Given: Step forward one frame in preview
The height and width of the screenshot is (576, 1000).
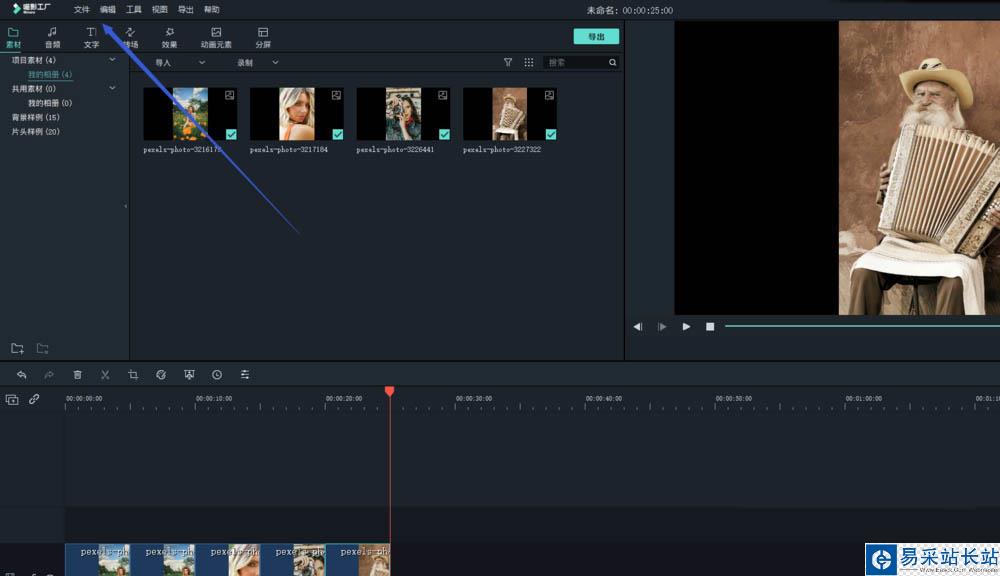Looking at the screenshot, I should pyautogui.click(x=661, y=327).
